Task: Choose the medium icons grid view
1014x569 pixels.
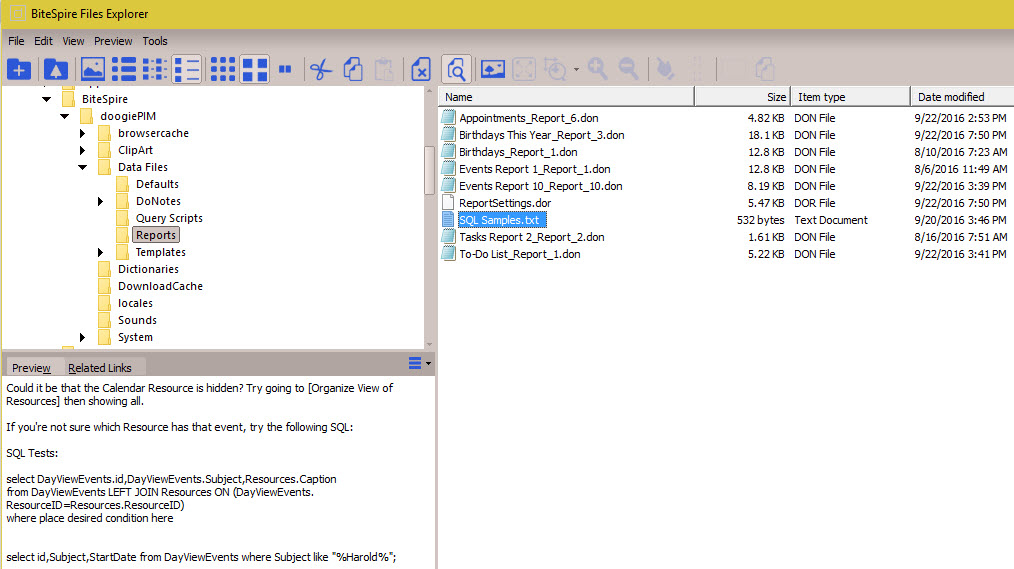Action: click(x=223, y=69)
